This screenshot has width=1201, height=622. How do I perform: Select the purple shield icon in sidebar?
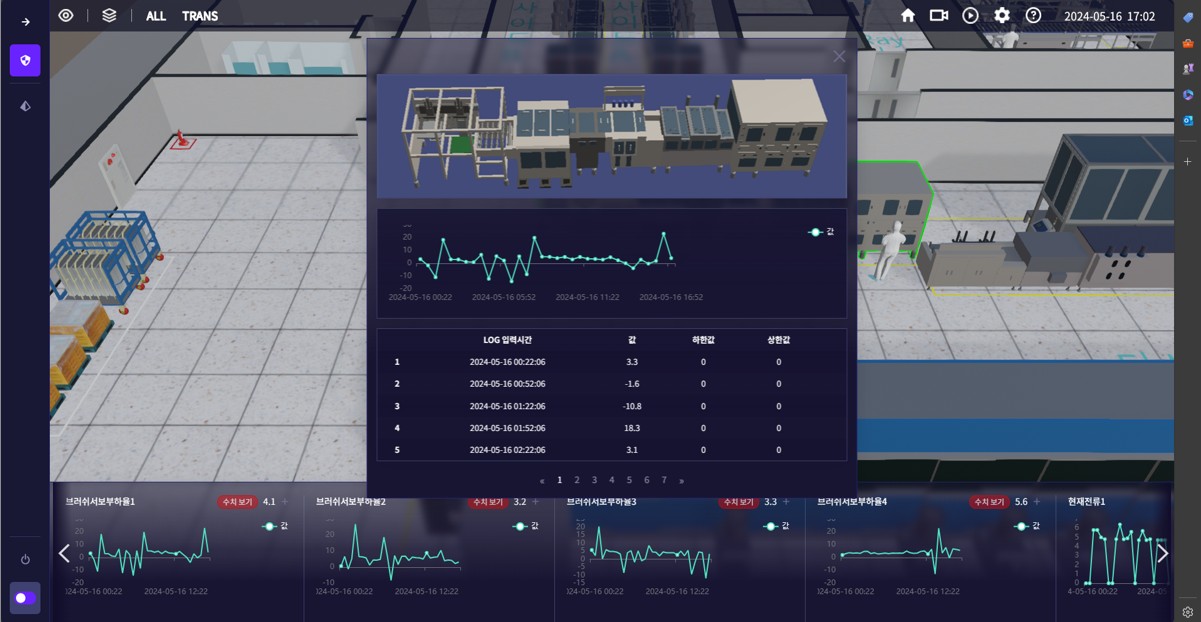click(25, 60)
